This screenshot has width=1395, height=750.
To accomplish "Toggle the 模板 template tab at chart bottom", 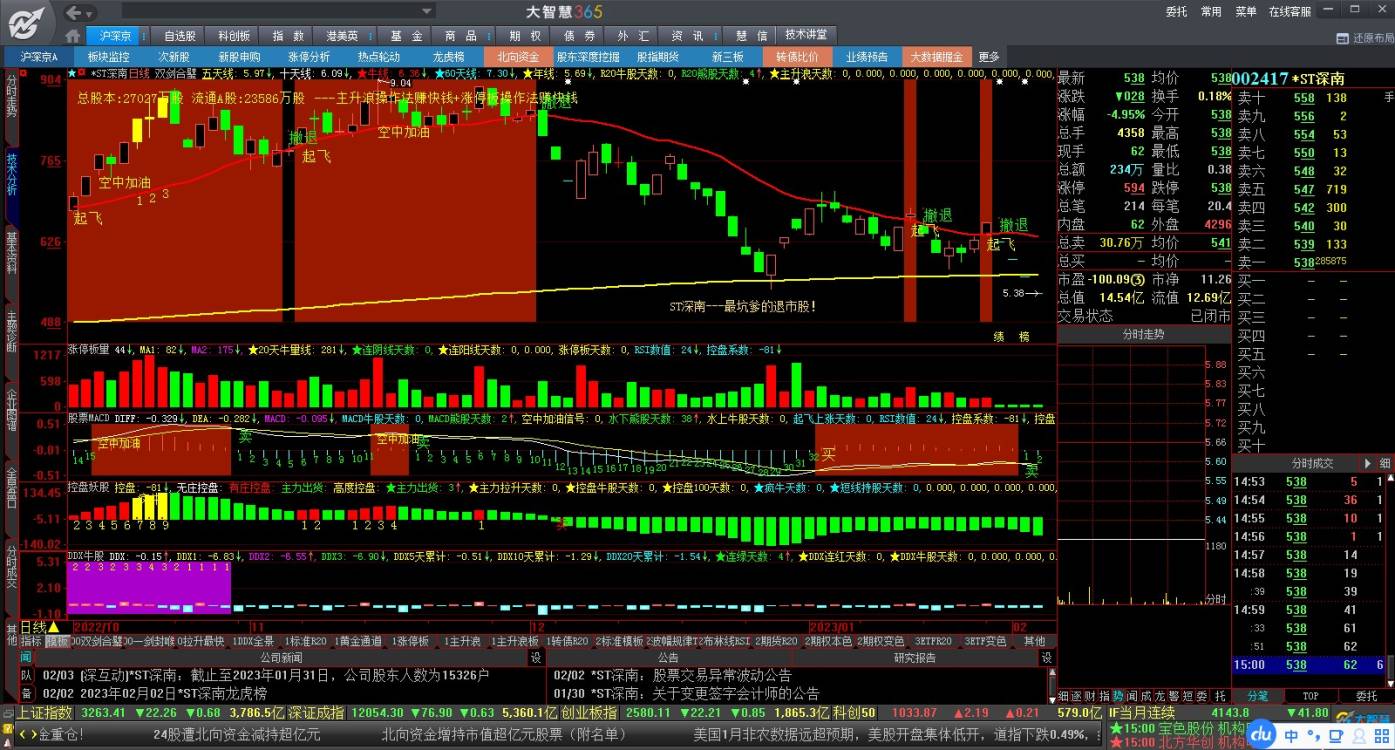I will [x=57, y=641].
